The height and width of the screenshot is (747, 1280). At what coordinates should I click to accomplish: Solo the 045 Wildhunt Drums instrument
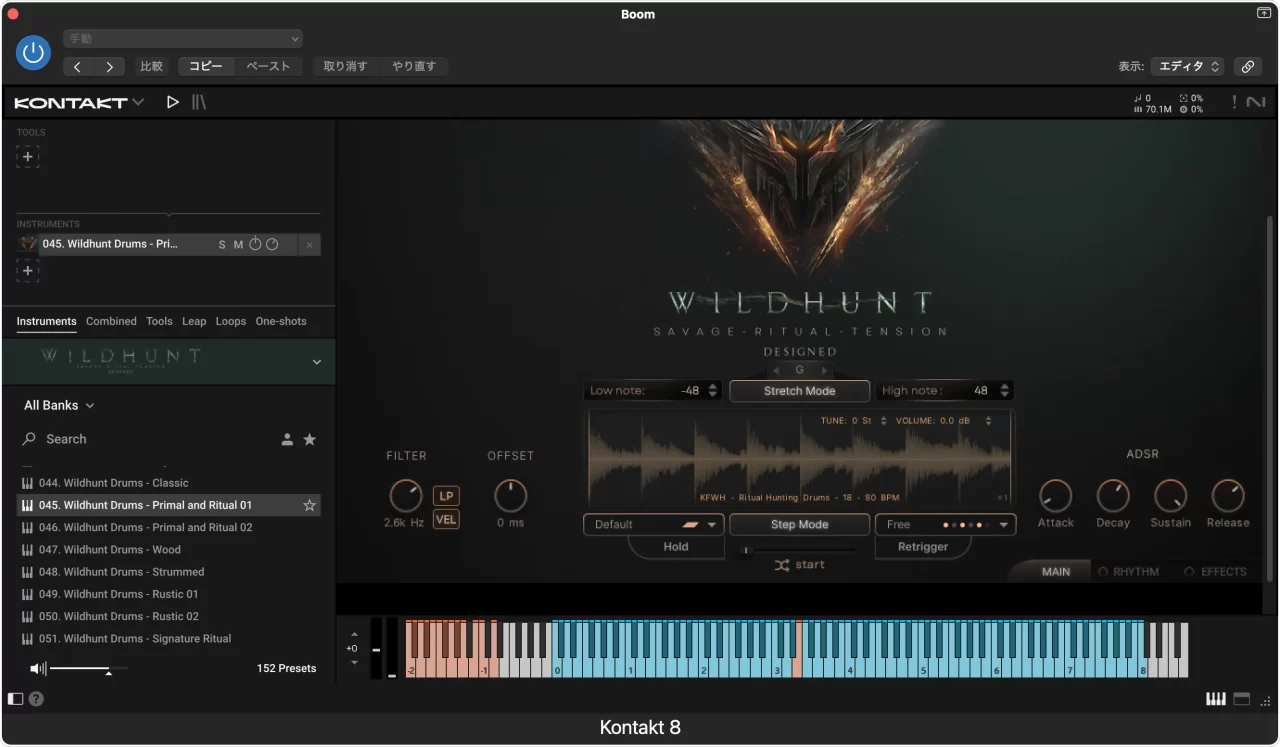222,245
